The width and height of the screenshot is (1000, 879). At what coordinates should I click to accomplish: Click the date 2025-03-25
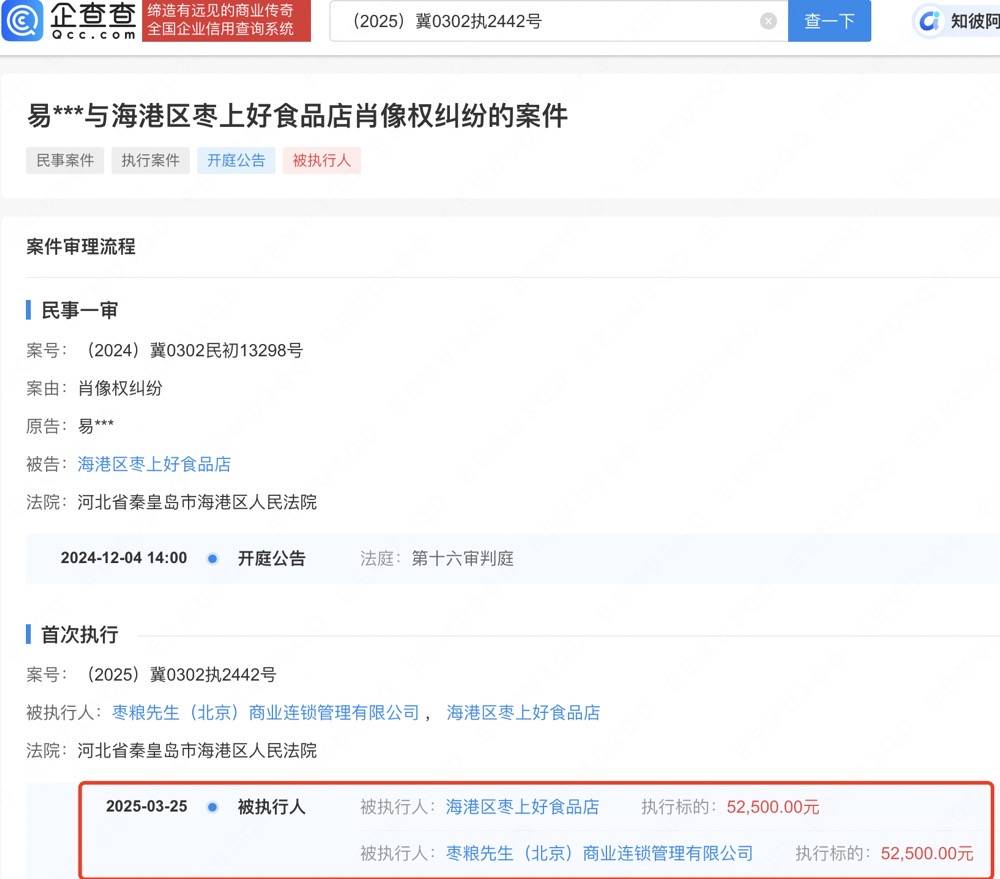tap(147, 807)
